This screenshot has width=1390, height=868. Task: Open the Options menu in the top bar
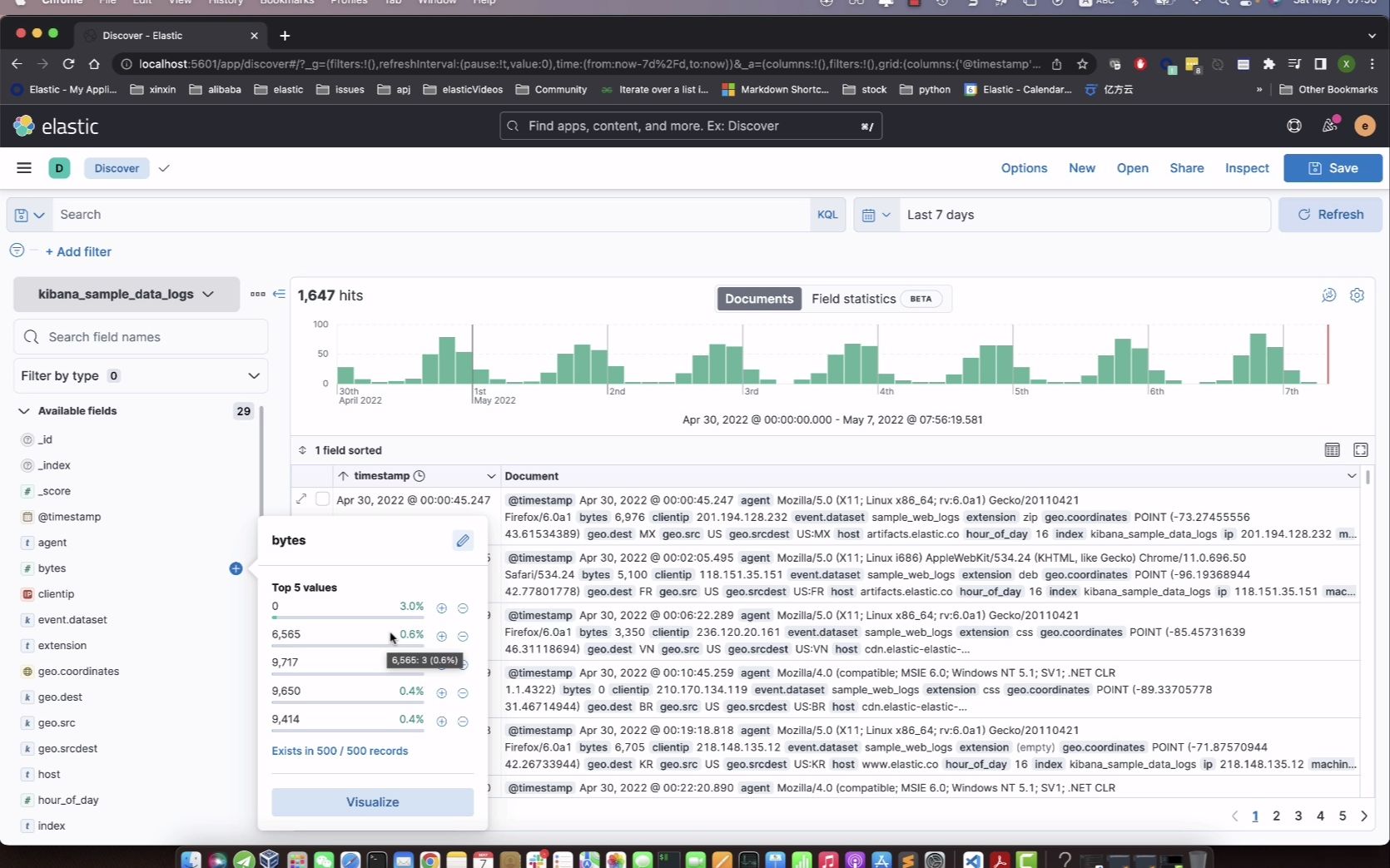(1024, 168)
